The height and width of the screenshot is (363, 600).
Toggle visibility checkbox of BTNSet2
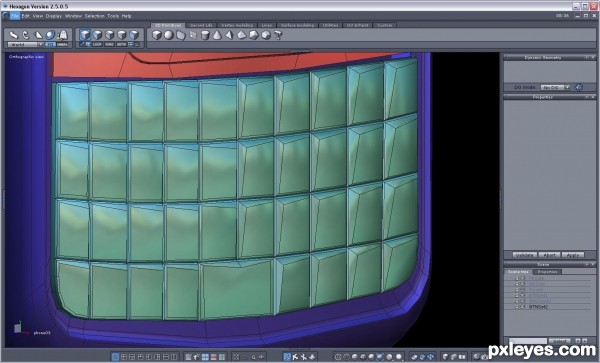click(523, 307)
